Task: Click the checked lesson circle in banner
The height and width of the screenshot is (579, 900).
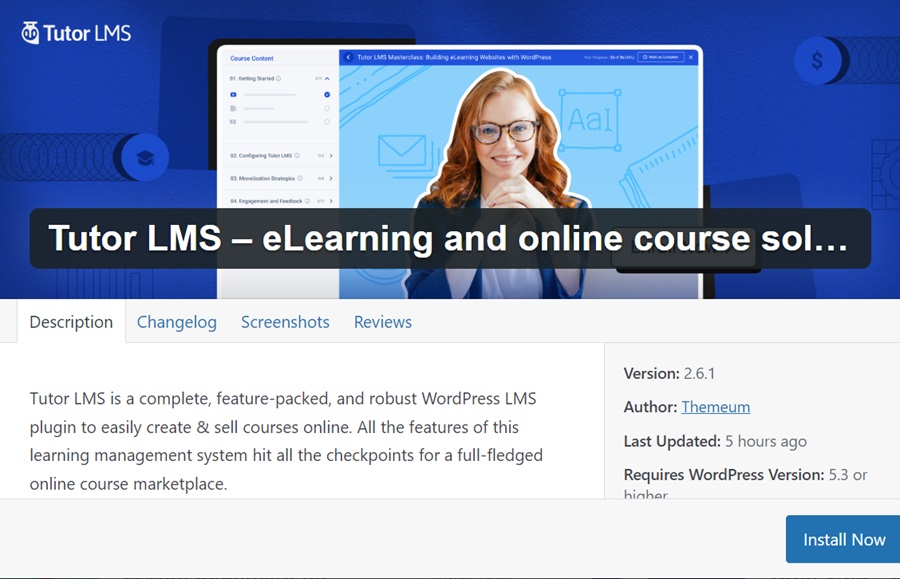Action: [x=327, y=95]
